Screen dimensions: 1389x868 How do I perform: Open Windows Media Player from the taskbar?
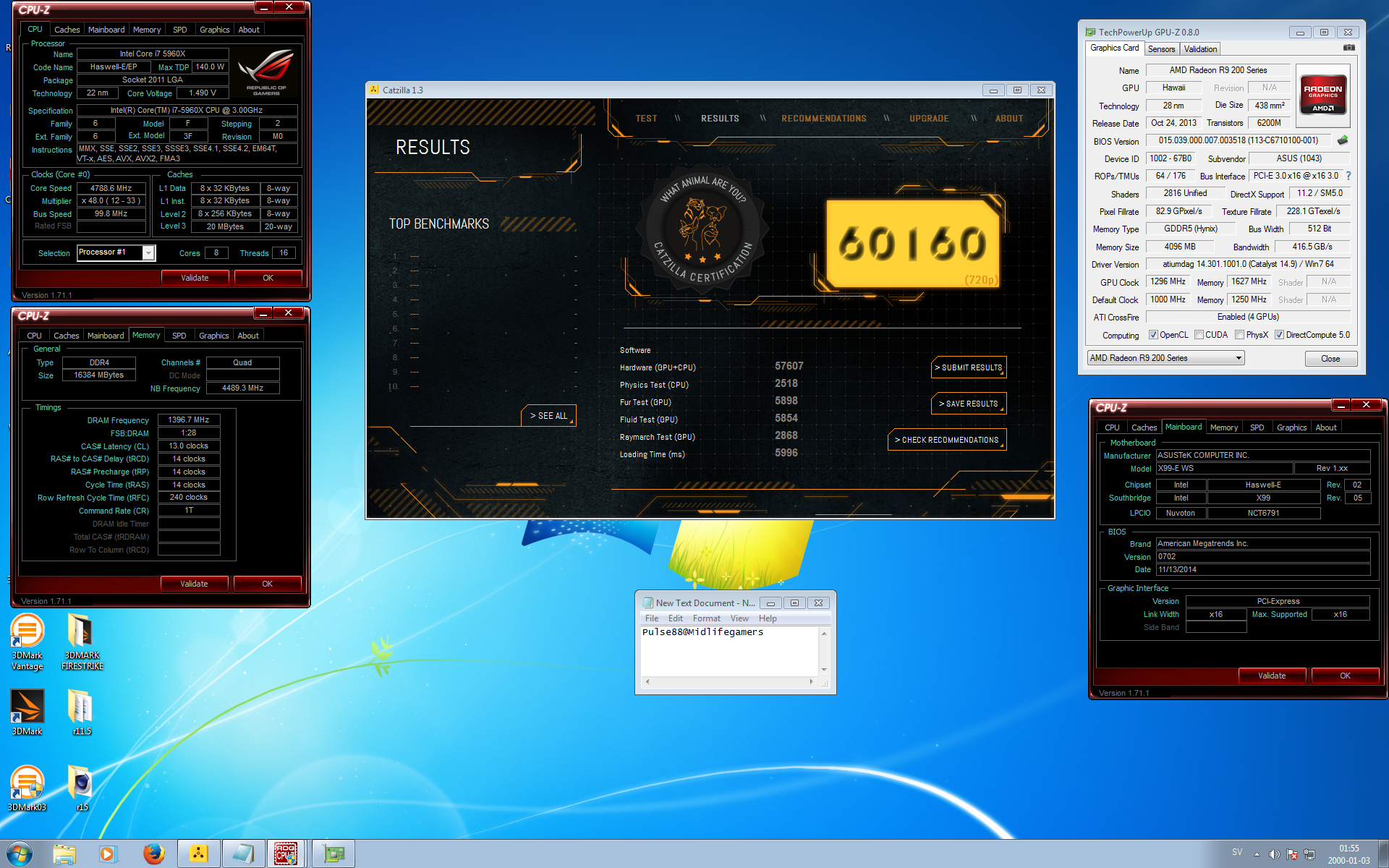coord(108,854)
